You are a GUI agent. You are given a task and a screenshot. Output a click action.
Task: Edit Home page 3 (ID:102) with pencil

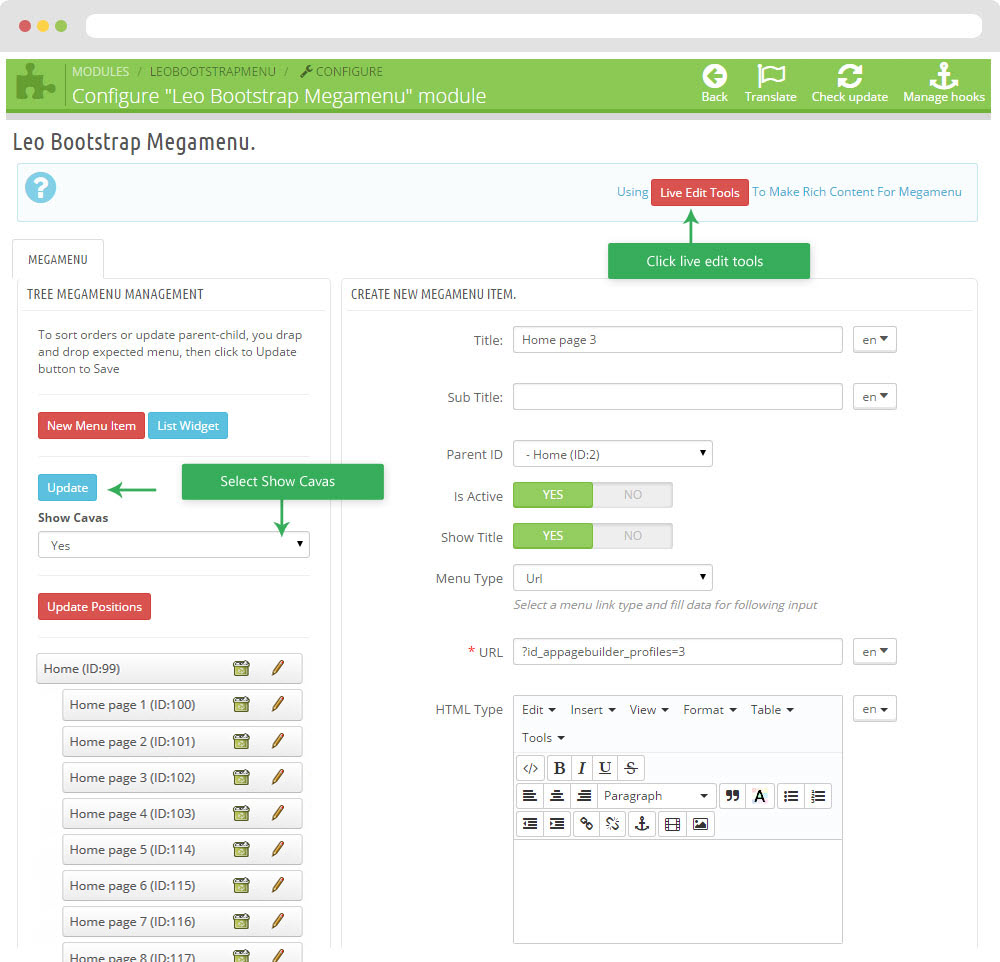click(277, 777)
